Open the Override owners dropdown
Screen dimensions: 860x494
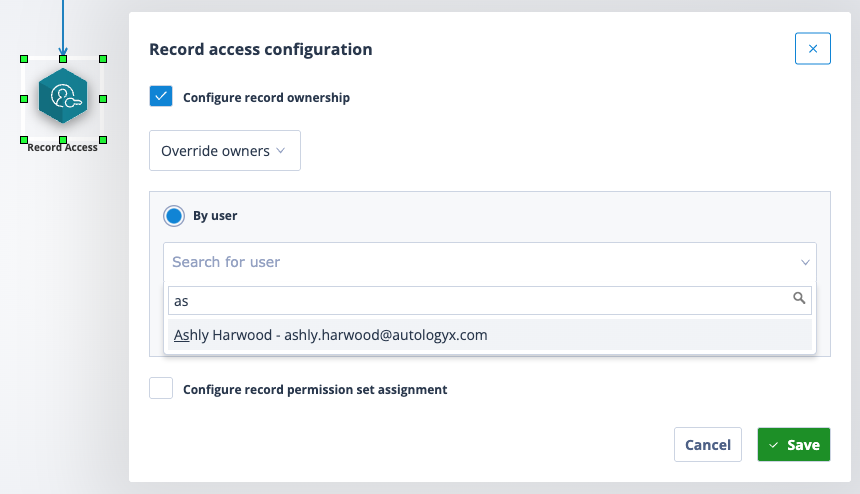click(x=225, y=151)
